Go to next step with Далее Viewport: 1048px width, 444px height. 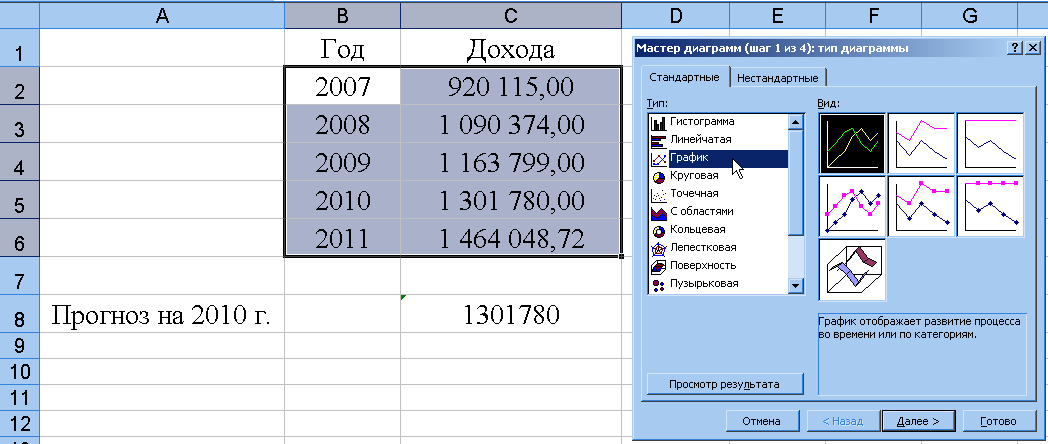pos(918,421)
